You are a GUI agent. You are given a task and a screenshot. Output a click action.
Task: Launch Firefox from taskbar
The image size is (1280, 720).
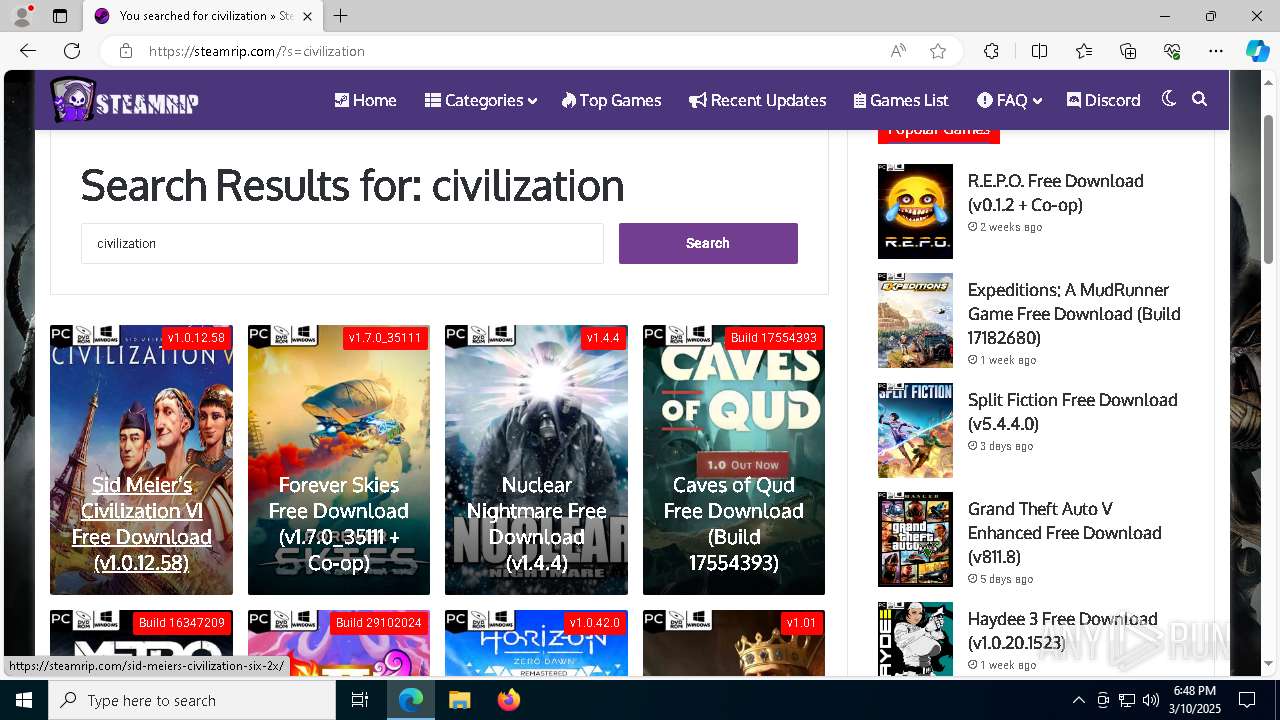click(509, 700)
